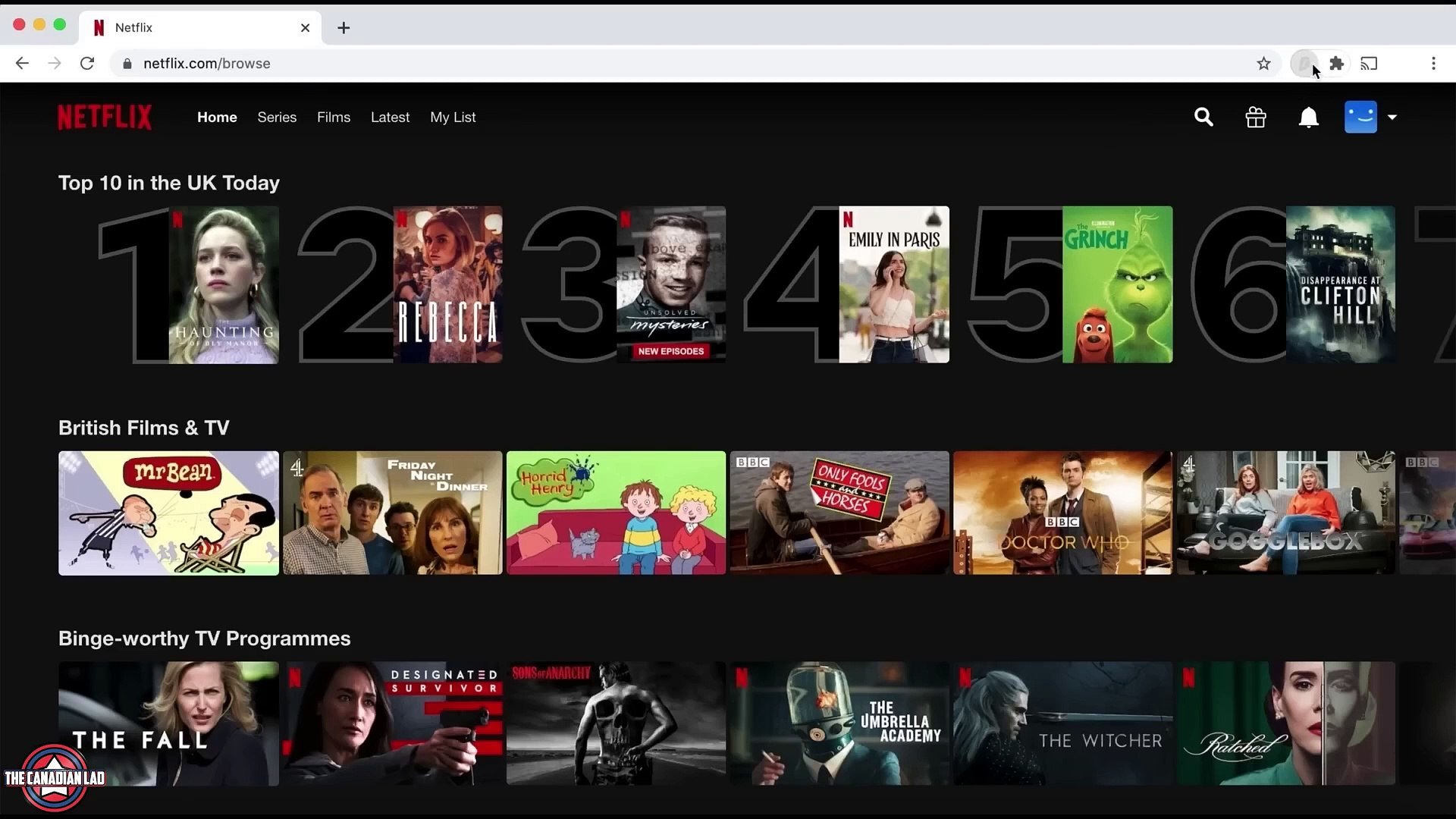The image size is (1456, 819).
Task: Expand the profile dropdown arrow
Action: pos(1392,118)
